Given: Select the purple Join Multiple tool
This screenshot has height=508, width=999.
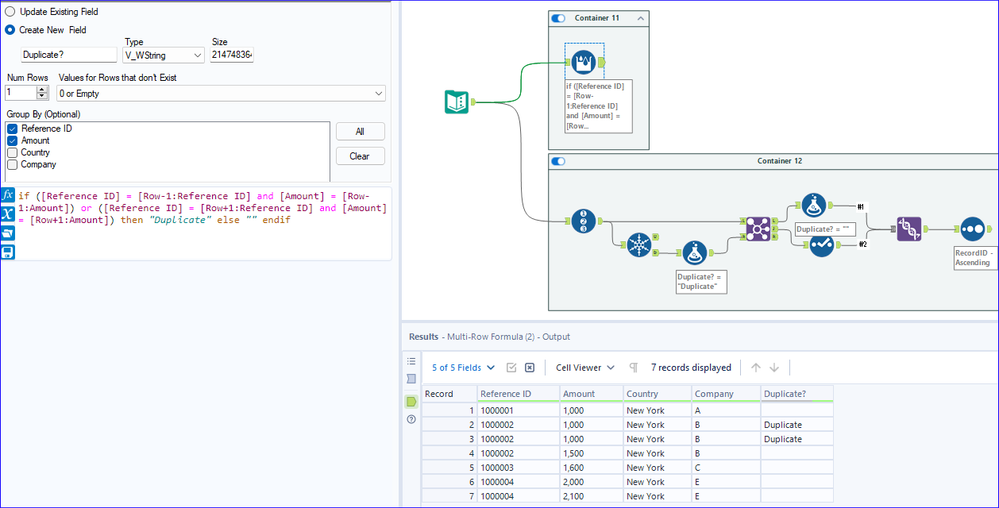Looking at the screenshot, I should pos(758,228).
